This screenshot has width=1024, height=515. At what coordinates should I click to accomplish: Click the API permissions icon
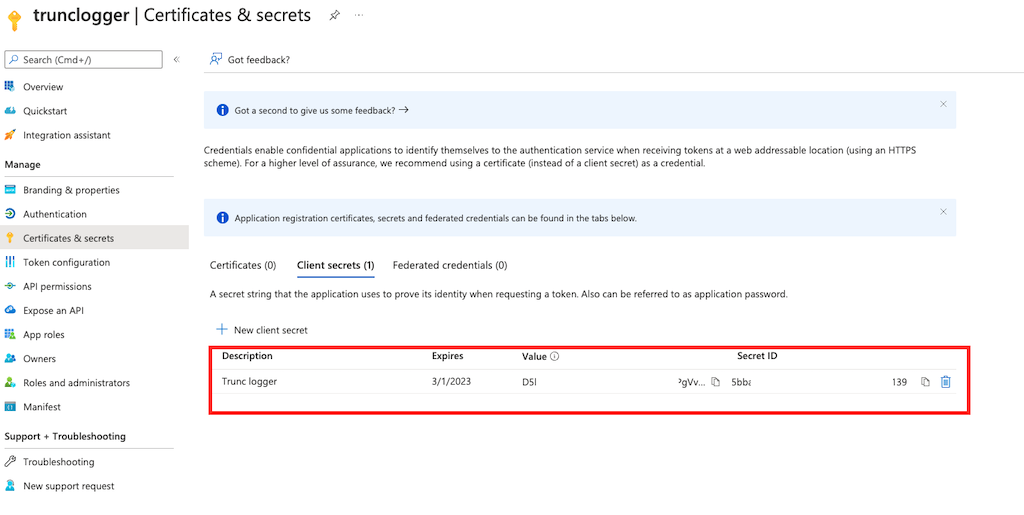tap(10, 286)
